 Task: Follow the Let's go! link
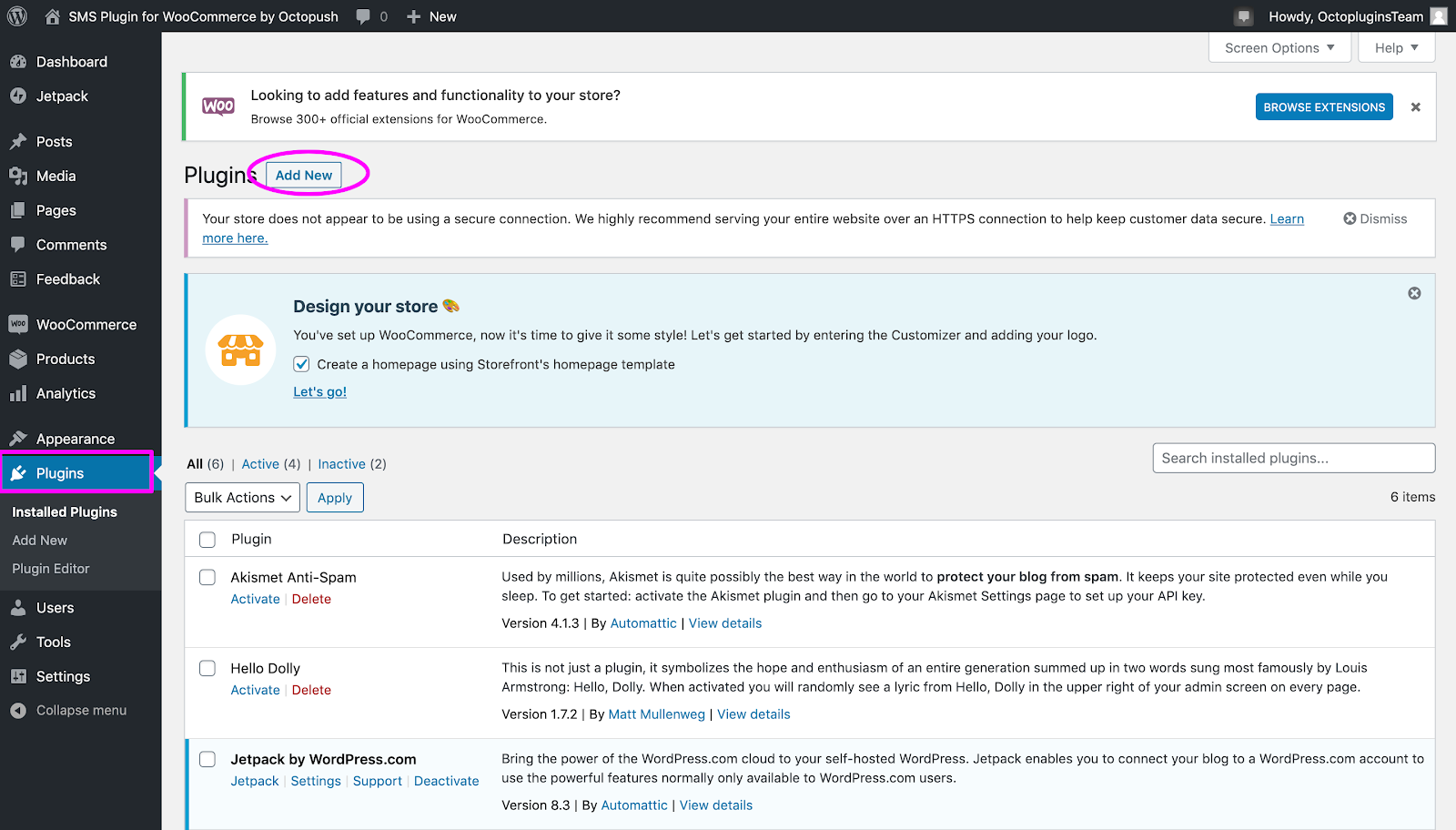(x=319, y=391)
